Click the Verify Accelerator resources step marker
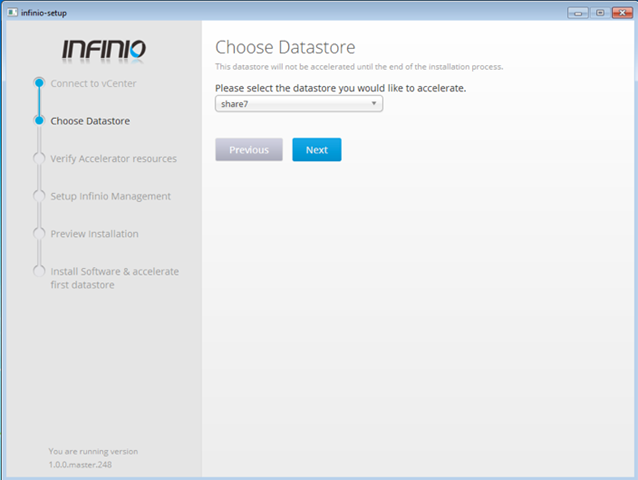Image resolution: width=638 pixels, height=480 pixels. coord(39,158)
